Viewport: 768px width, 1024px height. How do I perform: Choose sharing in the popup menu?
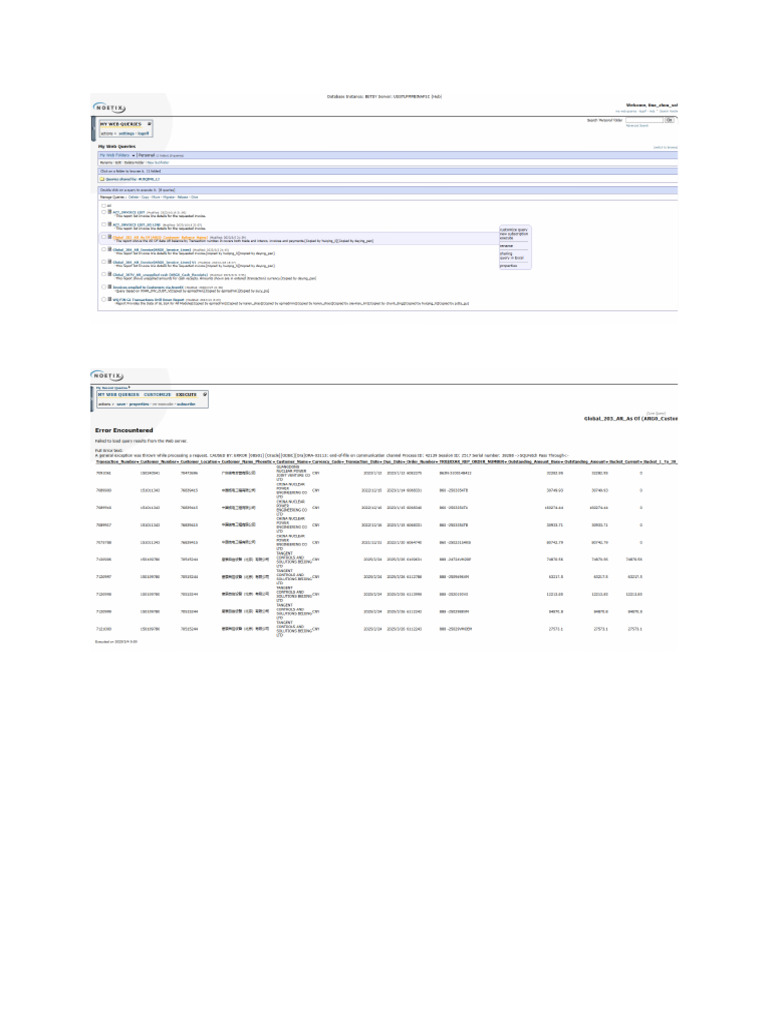tap(506, 253)
